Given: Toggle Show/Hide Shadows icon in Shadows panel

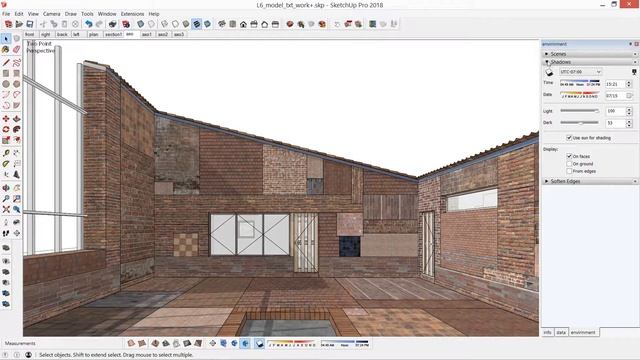Looking at the screenshot, I should (549, 72).
